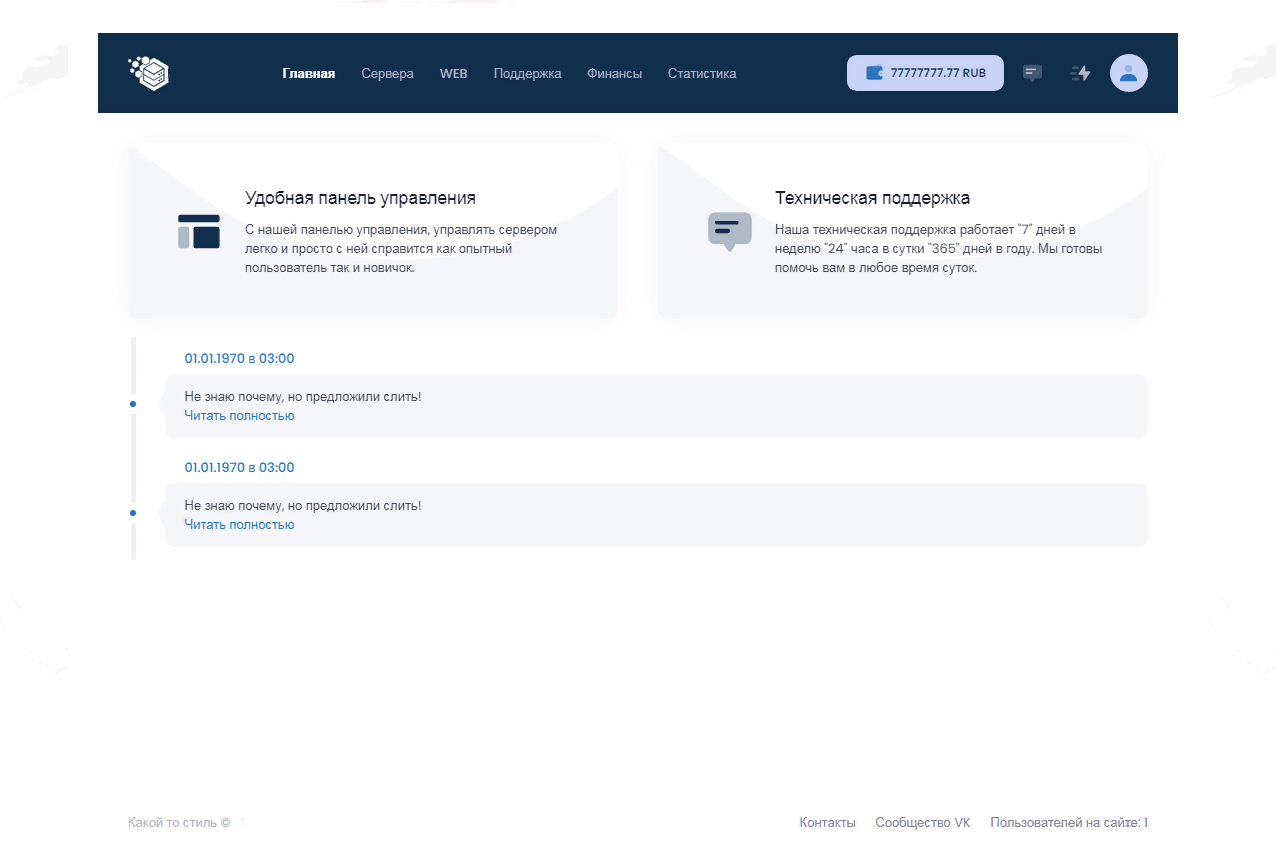Select Статистика in the top navigation

pos(701,73)
